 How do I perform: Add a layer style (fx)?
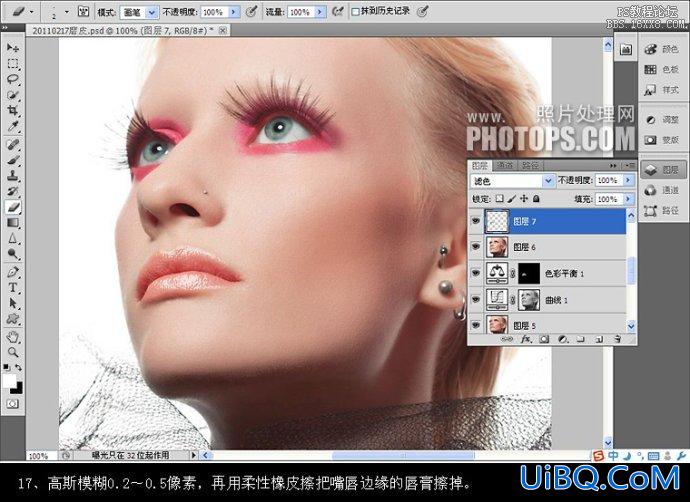coord(526,339)
